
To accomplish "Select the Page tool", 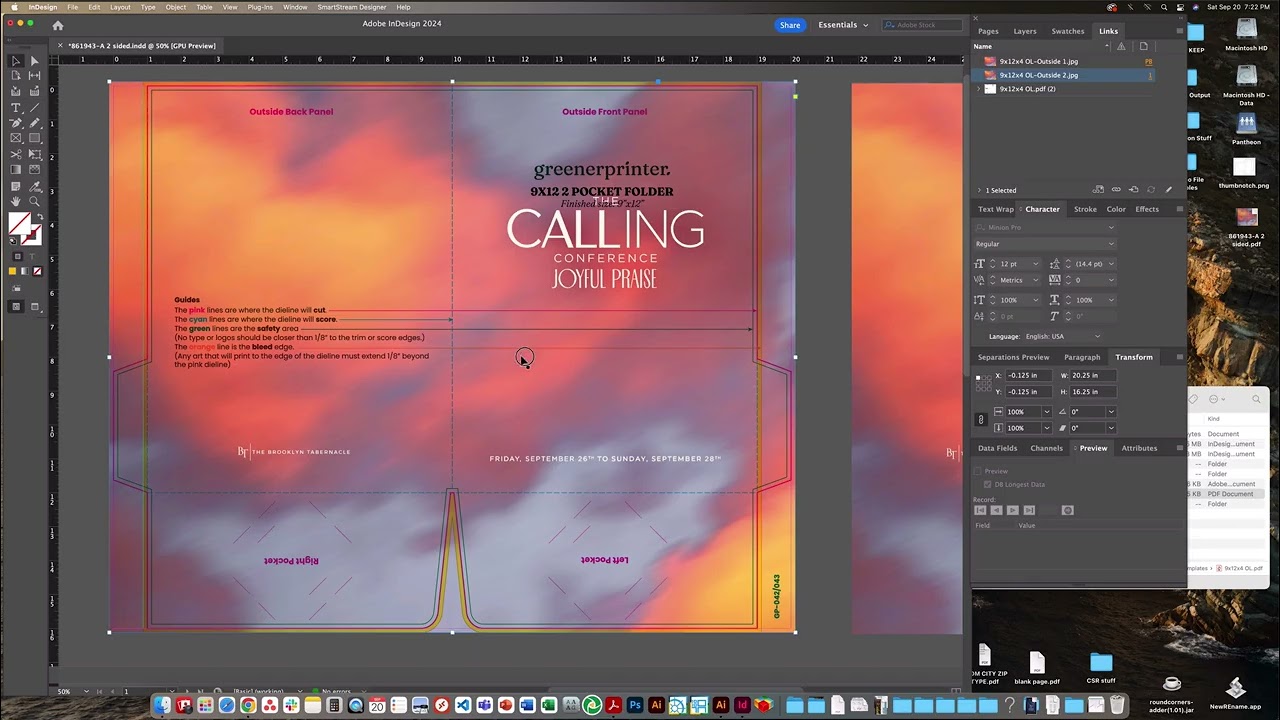I will pyautogui.click(x=15, y=75).
